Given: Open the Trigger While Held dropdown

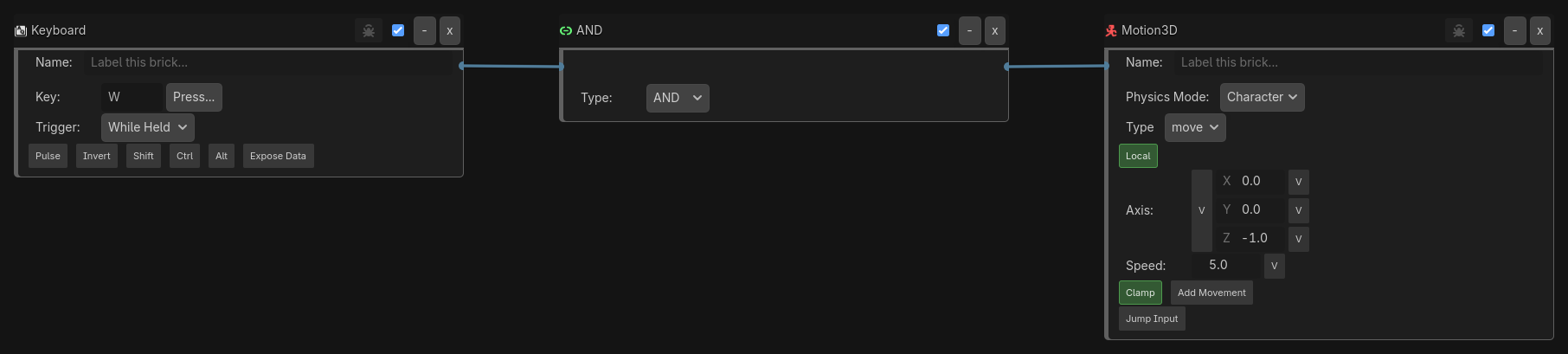Looking at the screenshot, I should pos(148,127).
